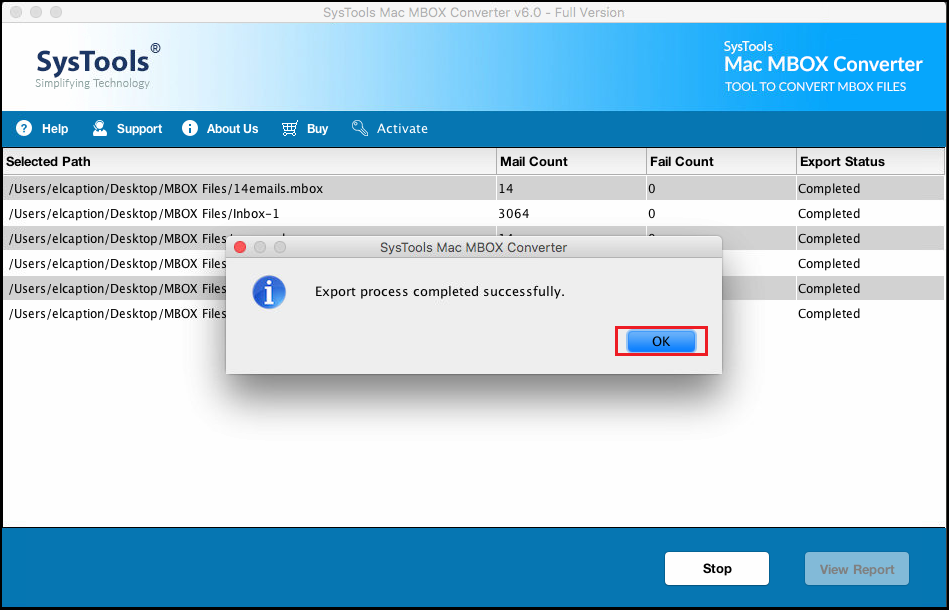Close the export completed dialog
Viewport: 949px width, 610px height.
pyautogui.click(x=240, y=248)
